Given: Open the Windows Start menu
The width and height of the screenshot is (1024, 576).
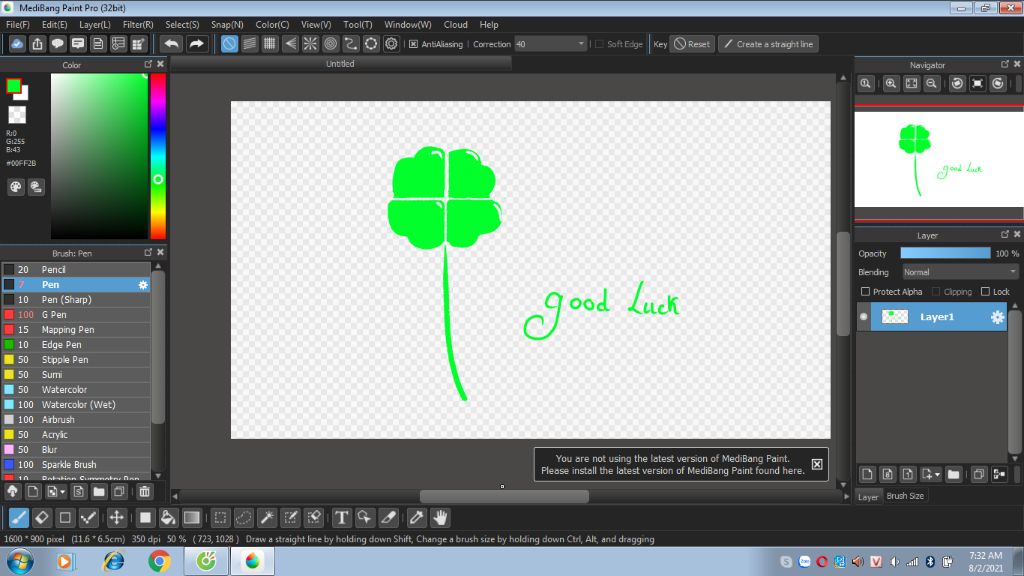Looking at the screenshot, I should [20, 561].
